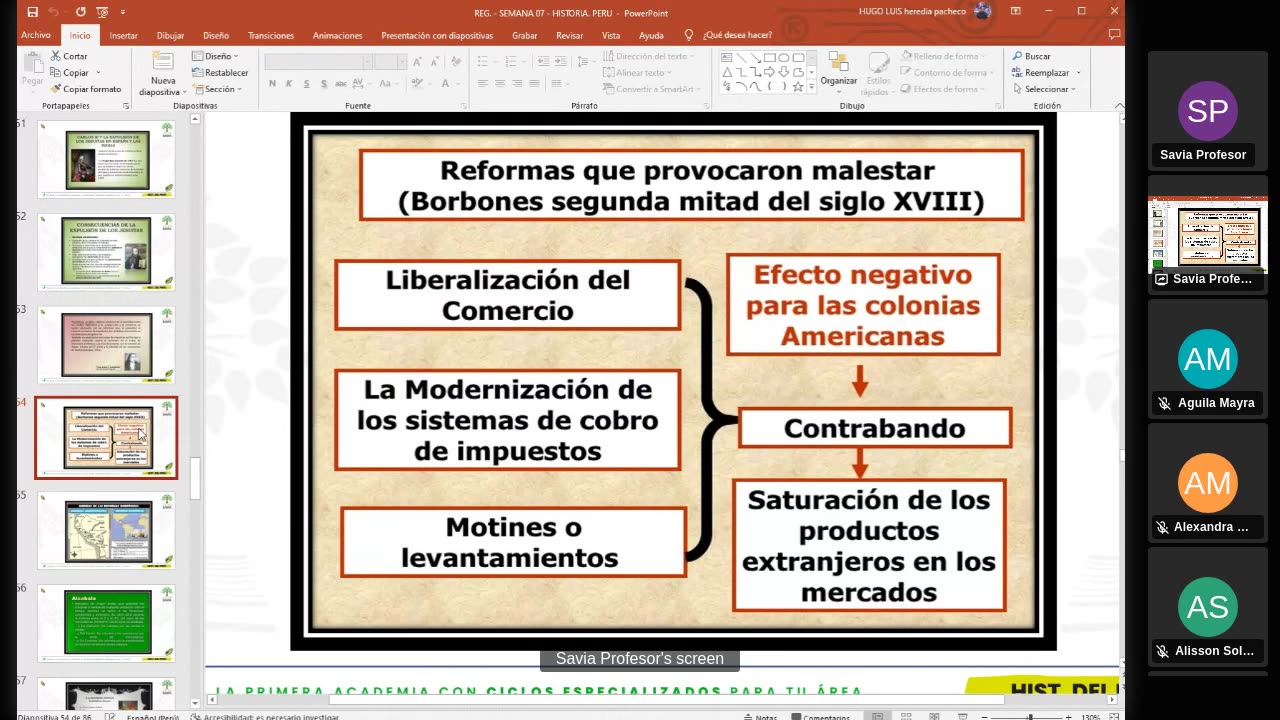Click the lightbulb ¿Qué desea hacer? search
This screenshot has width=1280, height=720.
(729, 35)
